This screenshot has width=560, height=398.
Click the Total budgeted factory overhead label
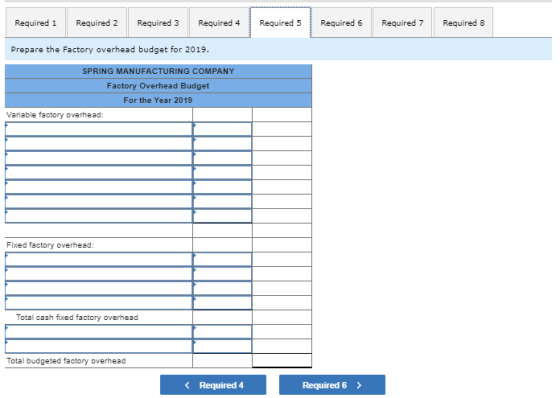coord(66,361)
